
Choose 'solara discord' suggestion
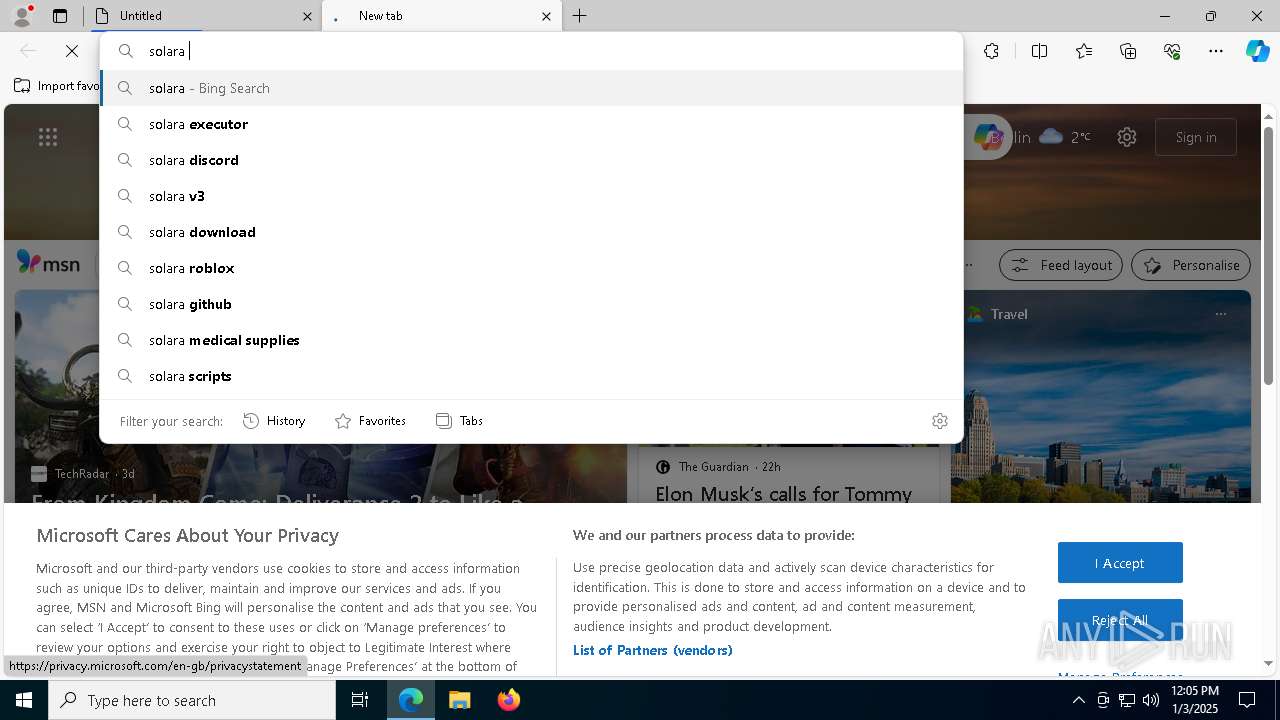(531, 160)
